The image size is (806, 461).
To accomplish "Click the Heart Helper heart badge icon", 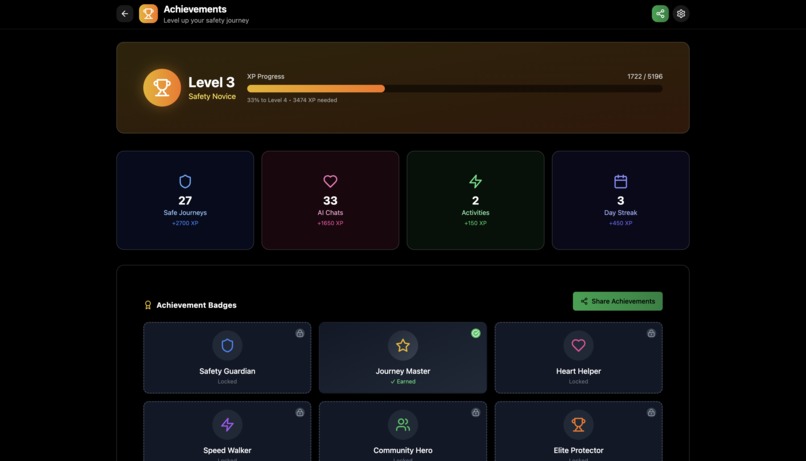I will [578, 345].
